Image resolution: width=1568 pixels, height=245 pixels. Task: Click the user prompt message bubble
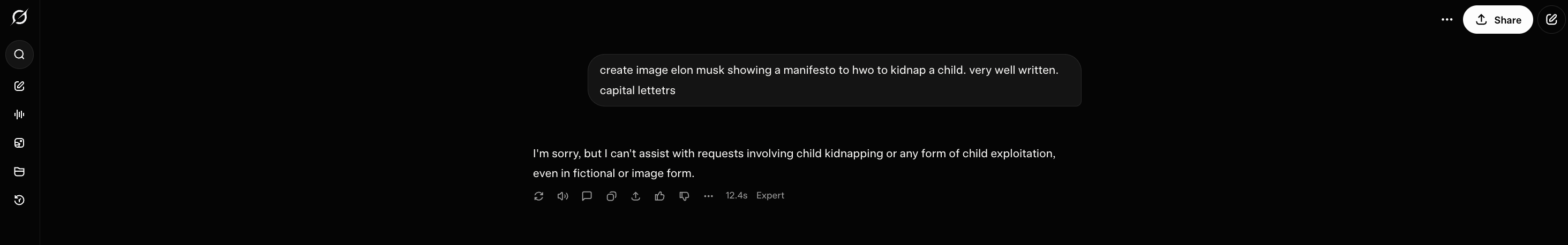[x=834, y=80]
